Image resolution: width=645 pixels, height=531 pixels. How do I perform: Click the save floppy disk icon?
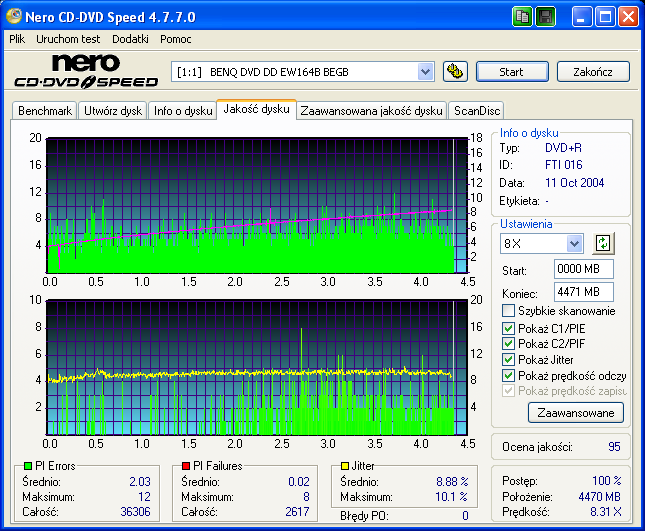coord(545,17)
